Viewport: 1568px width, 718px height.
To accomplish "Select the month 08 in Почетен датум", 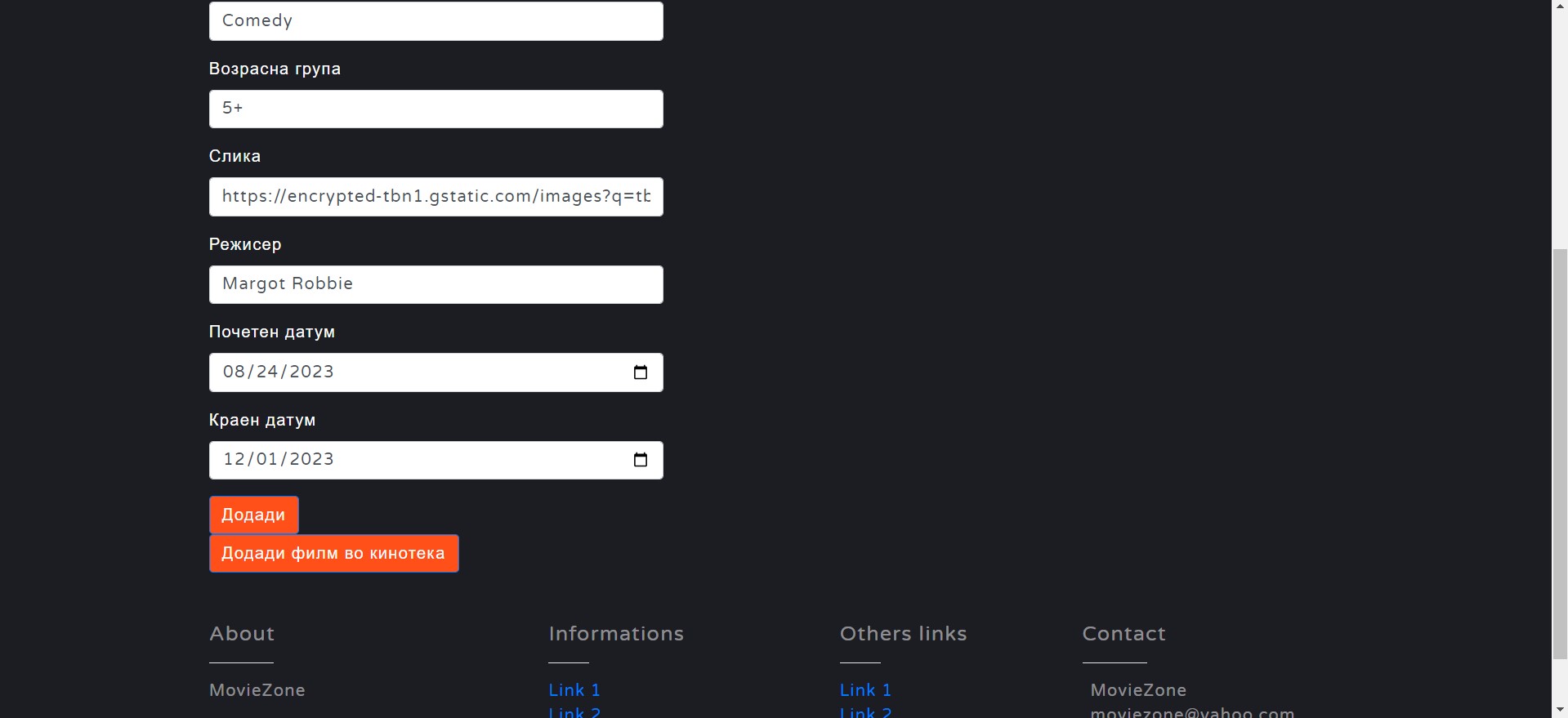I will (234, 372).
